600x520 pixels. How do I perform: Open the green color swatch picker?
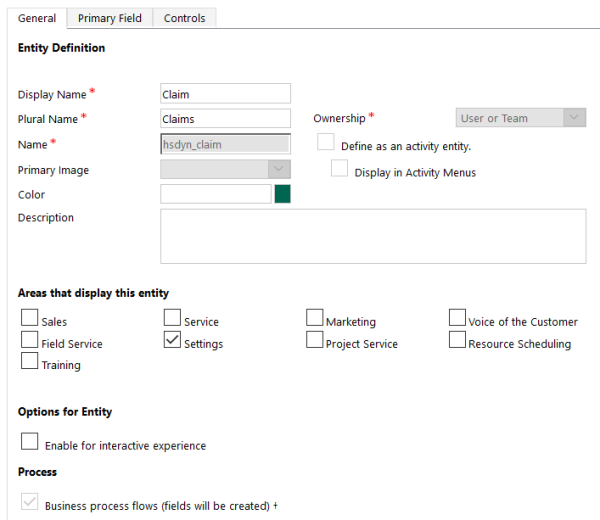[282, 194]
